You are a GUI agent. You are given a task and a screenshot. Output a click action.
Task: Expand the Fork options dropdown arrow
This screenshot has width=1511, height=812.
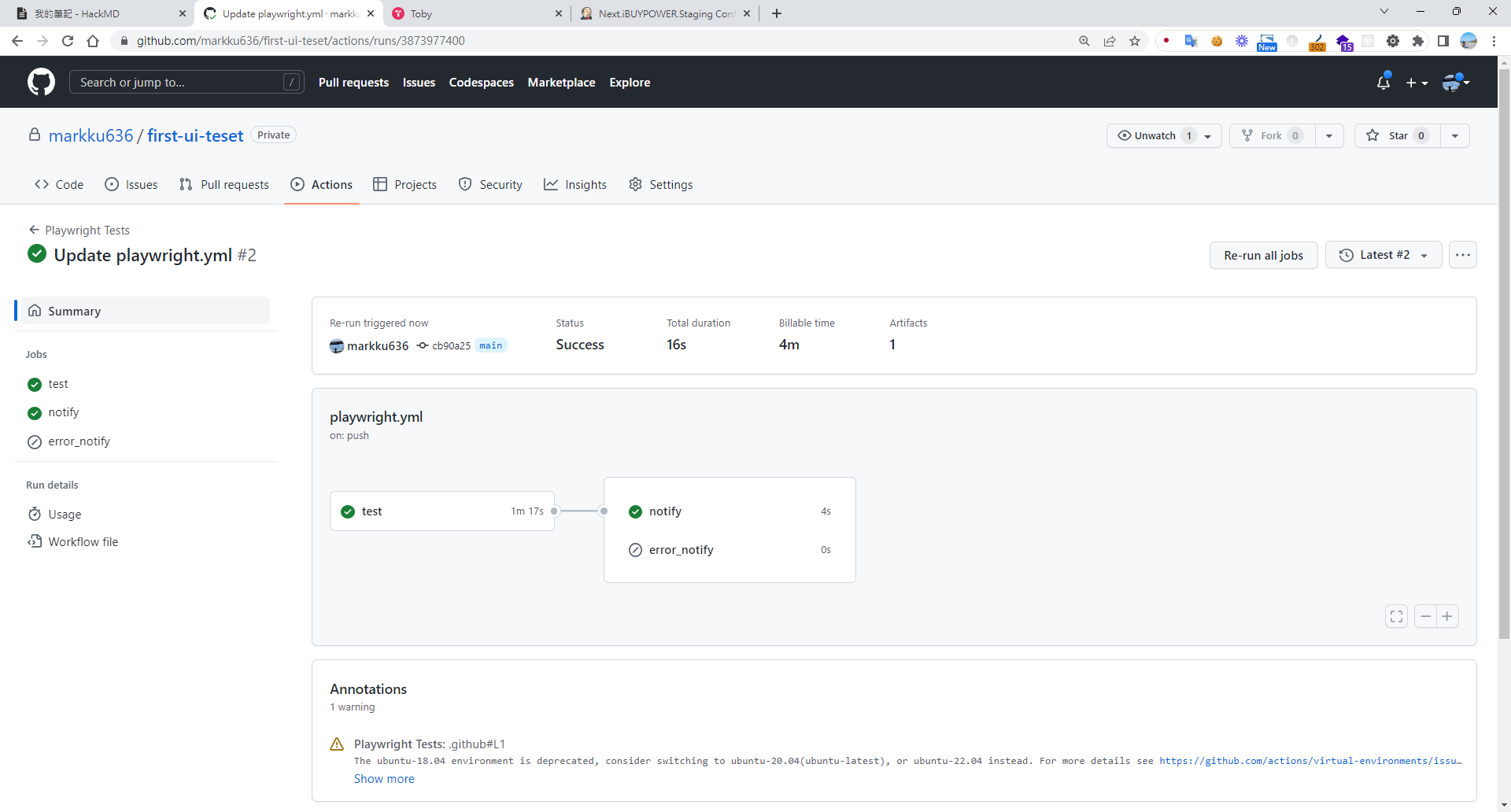(x=1328, y=135)
